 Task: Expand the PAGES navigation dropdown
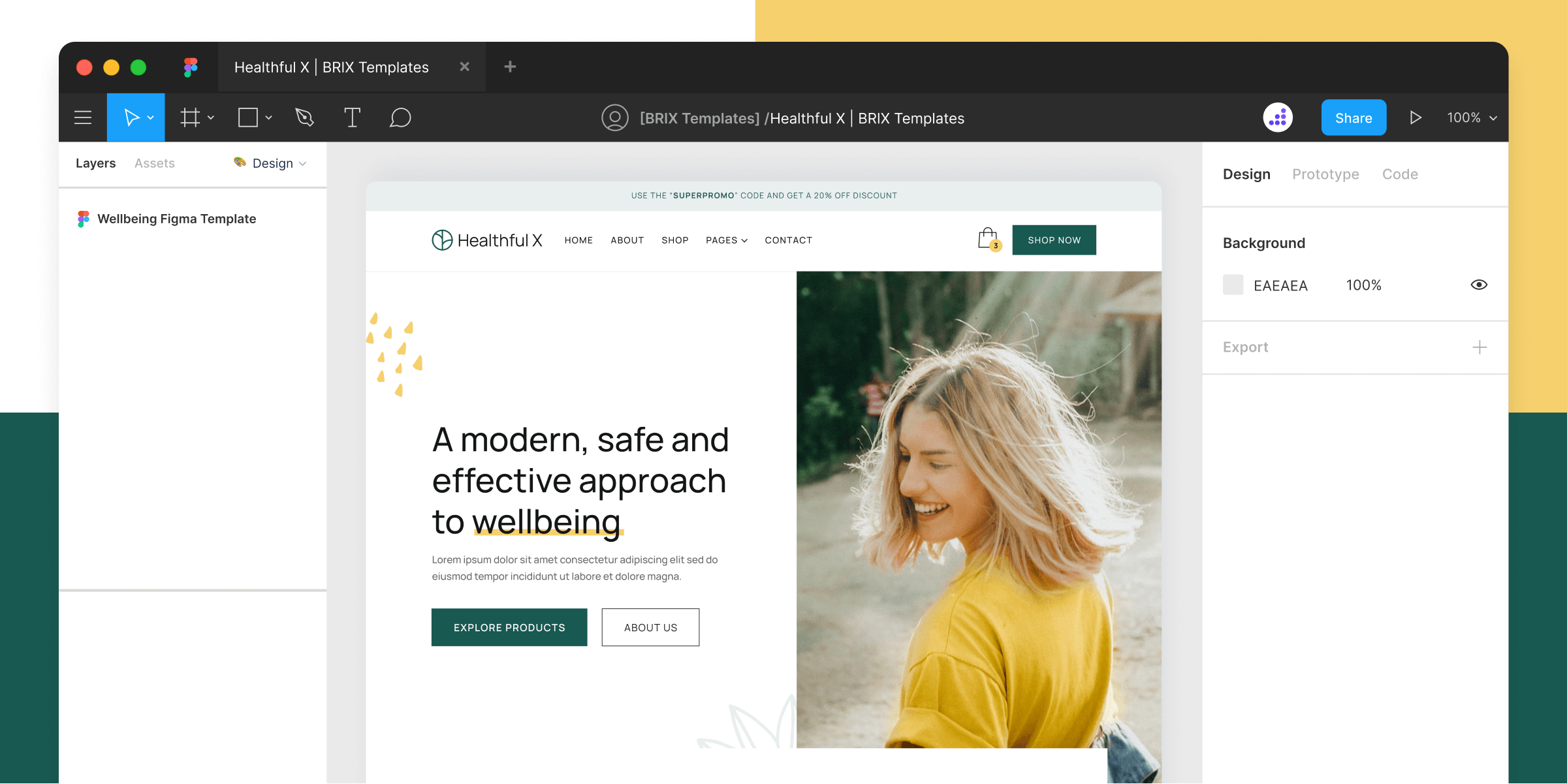[726, 240]
